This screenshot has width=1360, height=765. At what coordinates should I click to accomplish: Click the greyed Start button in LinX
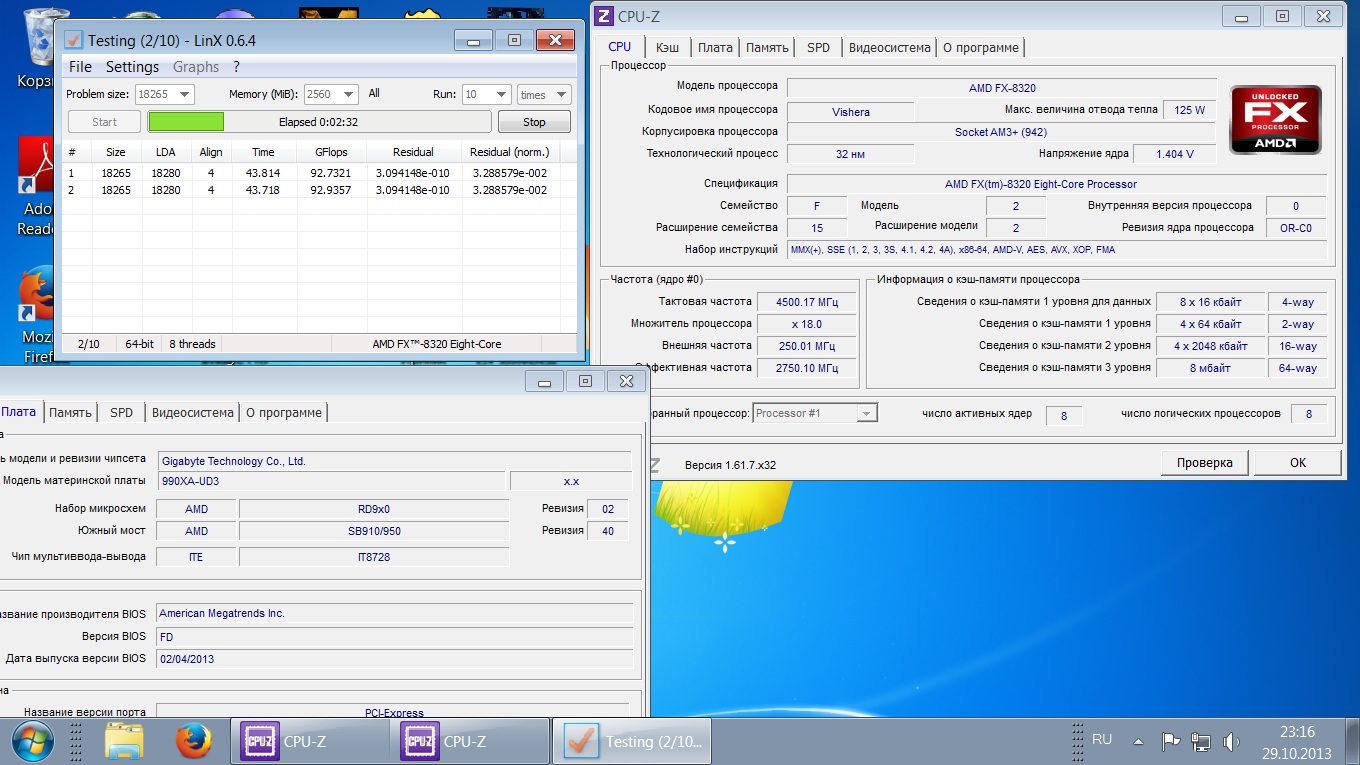click(x=104, y=122)
